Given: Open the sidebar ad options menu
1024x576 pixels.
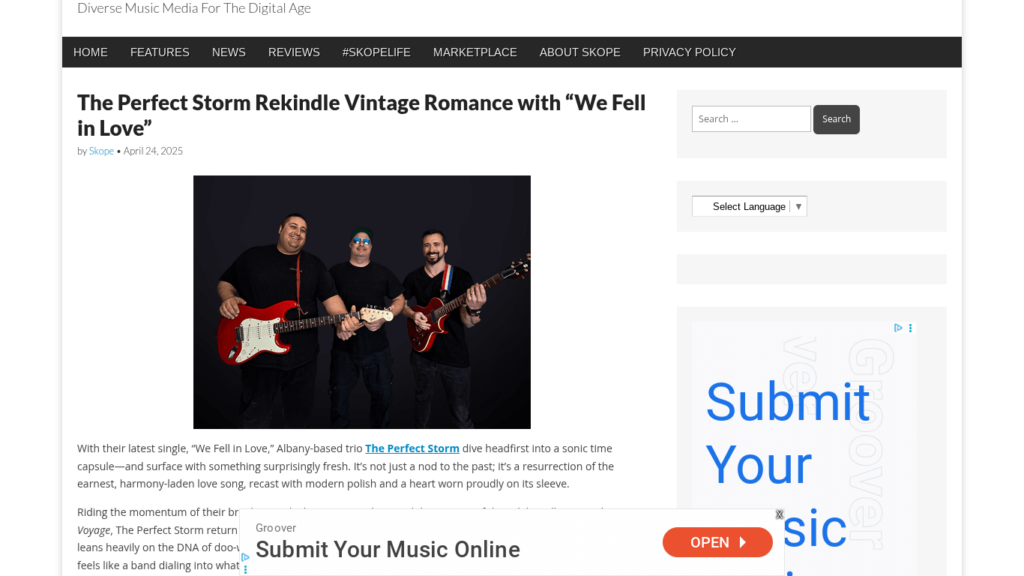Looking at the screenshot, I should [x=910, y=328].
